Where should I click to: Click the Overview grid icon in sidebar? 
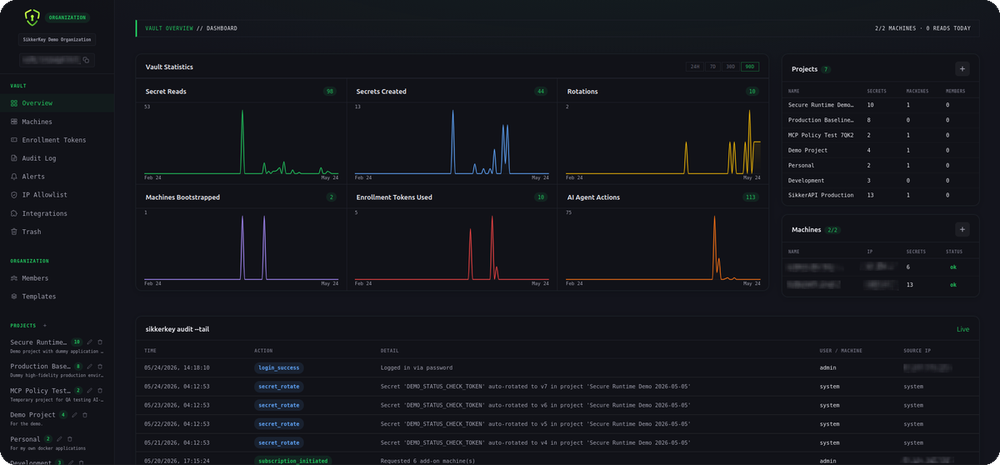(14, 103)
